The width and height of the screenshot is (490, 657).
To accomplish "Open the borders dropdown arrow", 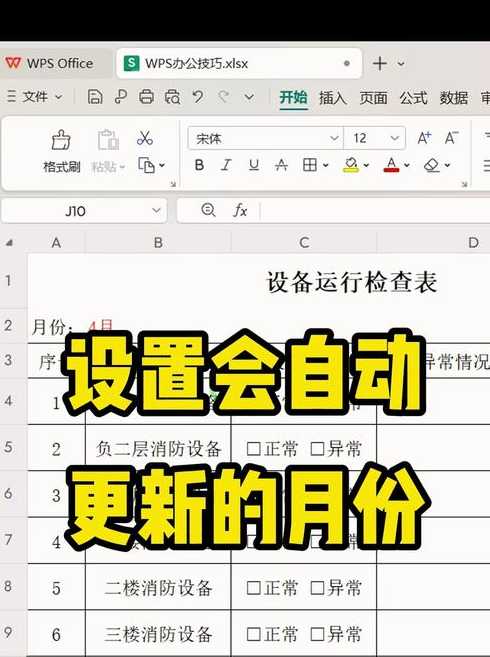I will pyautogui.click(x=326, y=165).
